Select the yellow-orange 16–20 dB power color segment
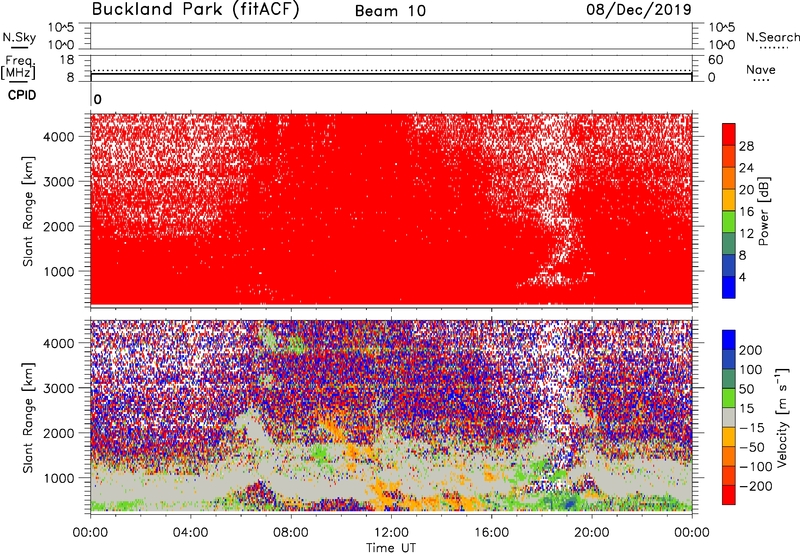 click(x=729, y=200)
